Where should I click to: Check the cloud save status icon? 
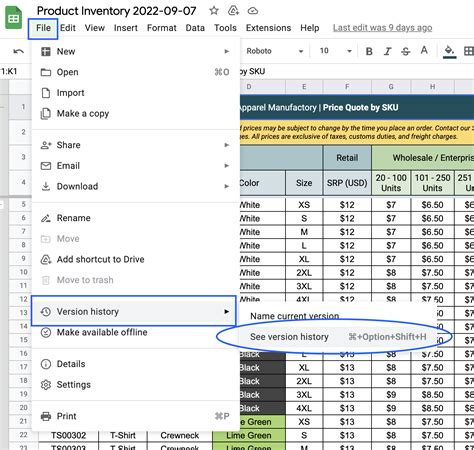(x=253, y=11)
